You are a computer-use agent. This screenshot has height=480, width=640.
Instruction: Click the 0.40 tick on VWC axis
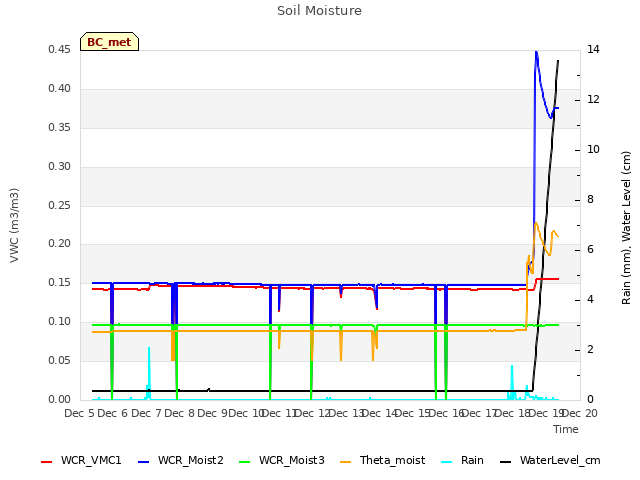tap(59, 89)
